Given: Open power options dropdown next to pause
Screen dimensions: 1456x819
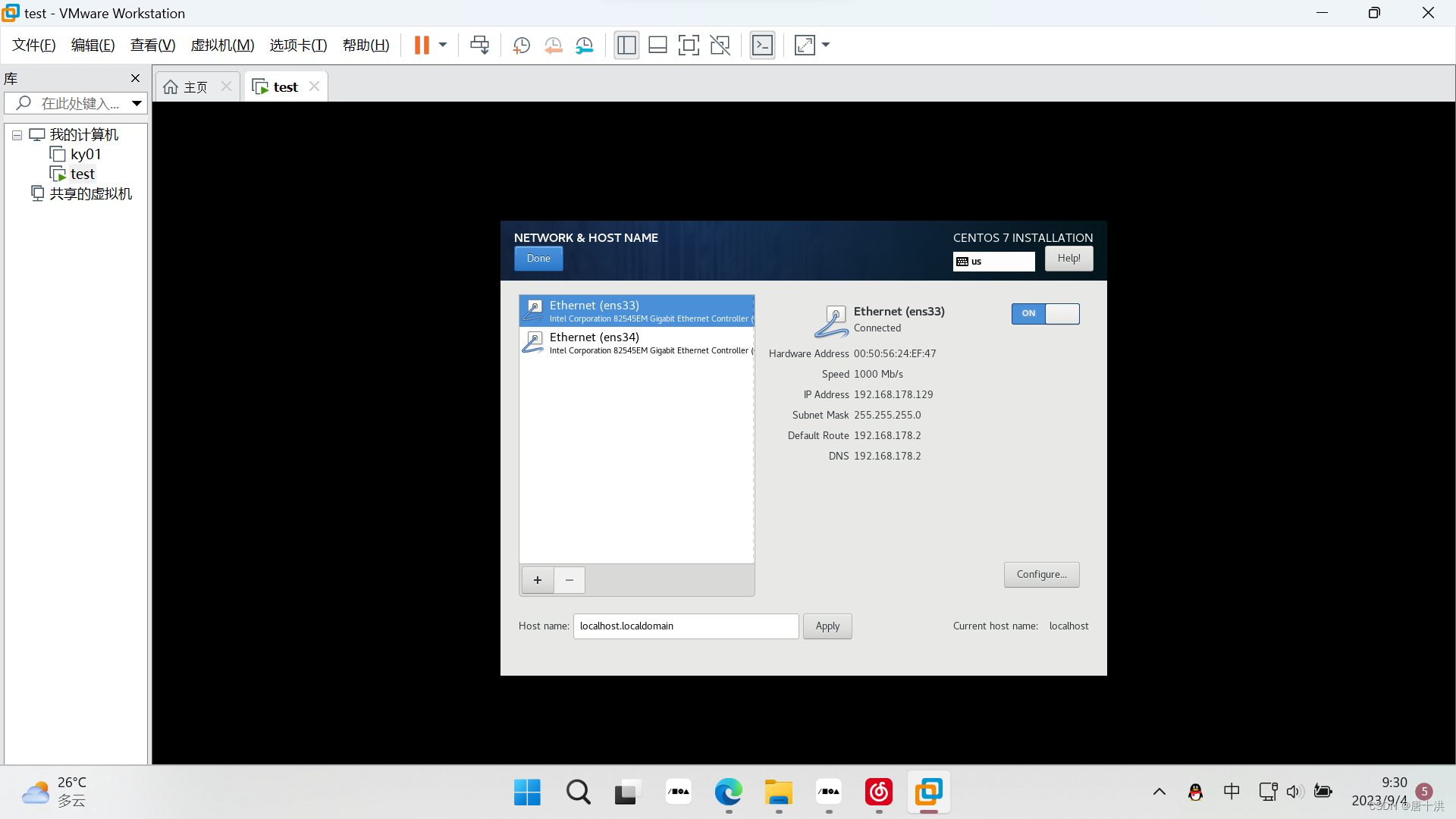Looking at the screenshot, I should (443, 45).
